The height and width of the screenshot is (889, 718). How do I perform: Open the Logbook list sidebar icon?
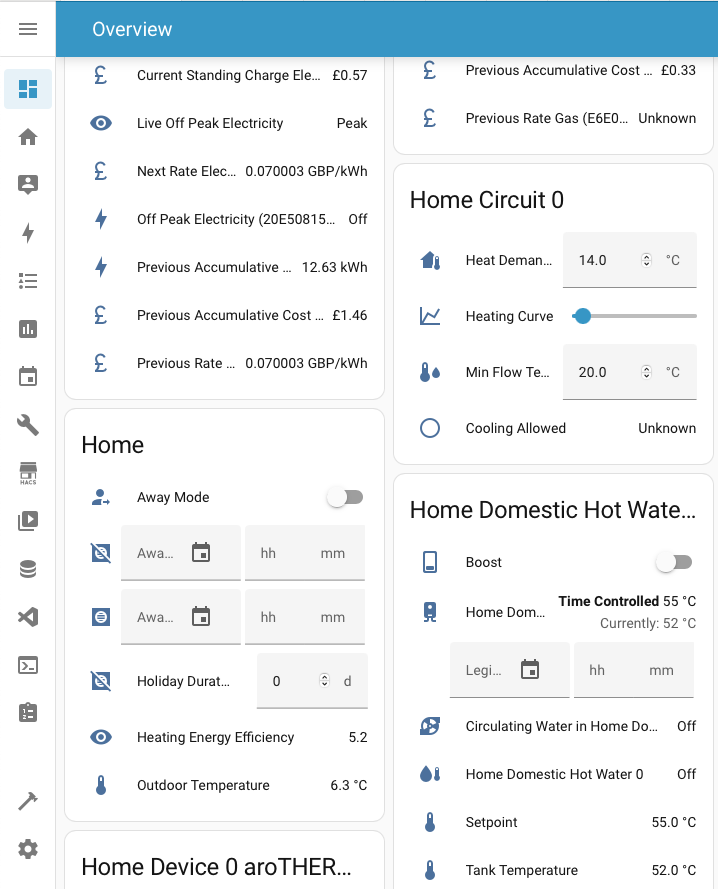tap(28, 281)
